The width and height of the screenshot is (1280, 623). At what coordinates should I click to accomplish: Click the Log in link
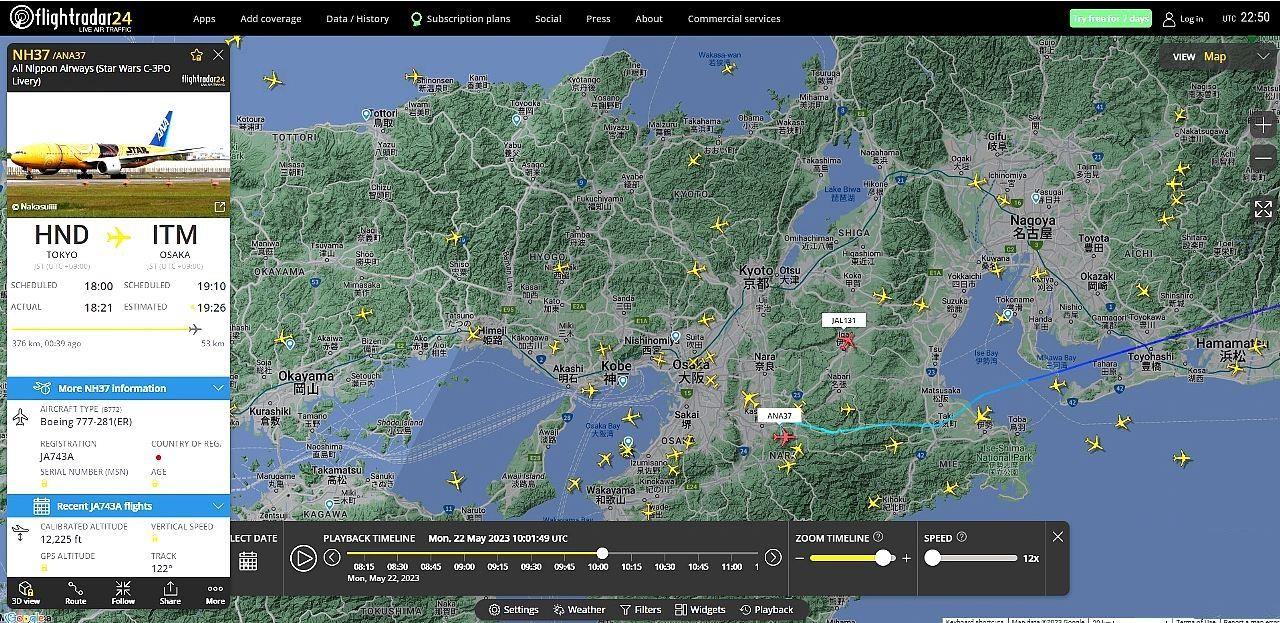pos(1191,19)
